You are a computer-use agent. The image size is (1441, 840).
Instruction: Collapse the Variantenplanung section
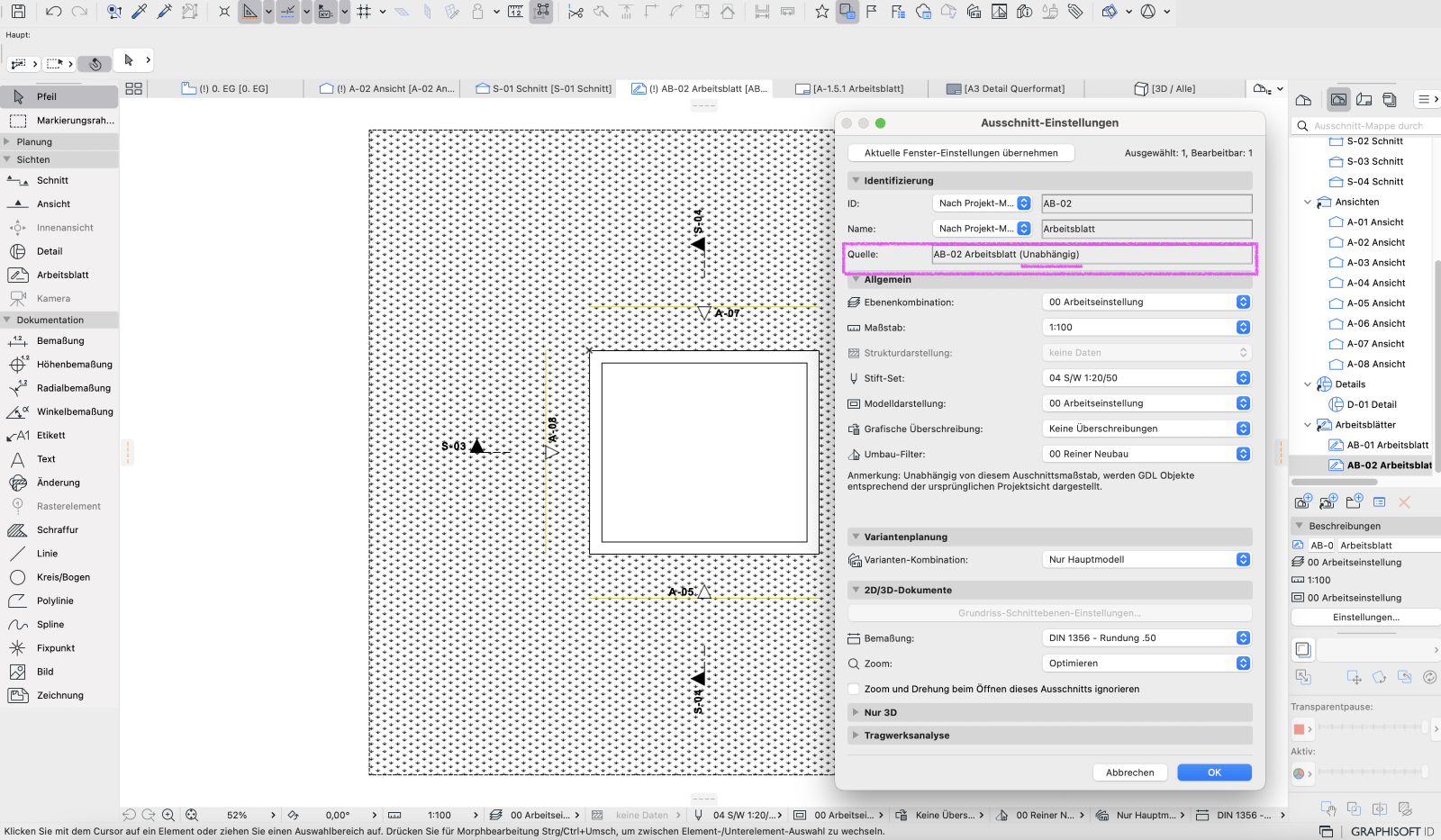pos(856,537)
